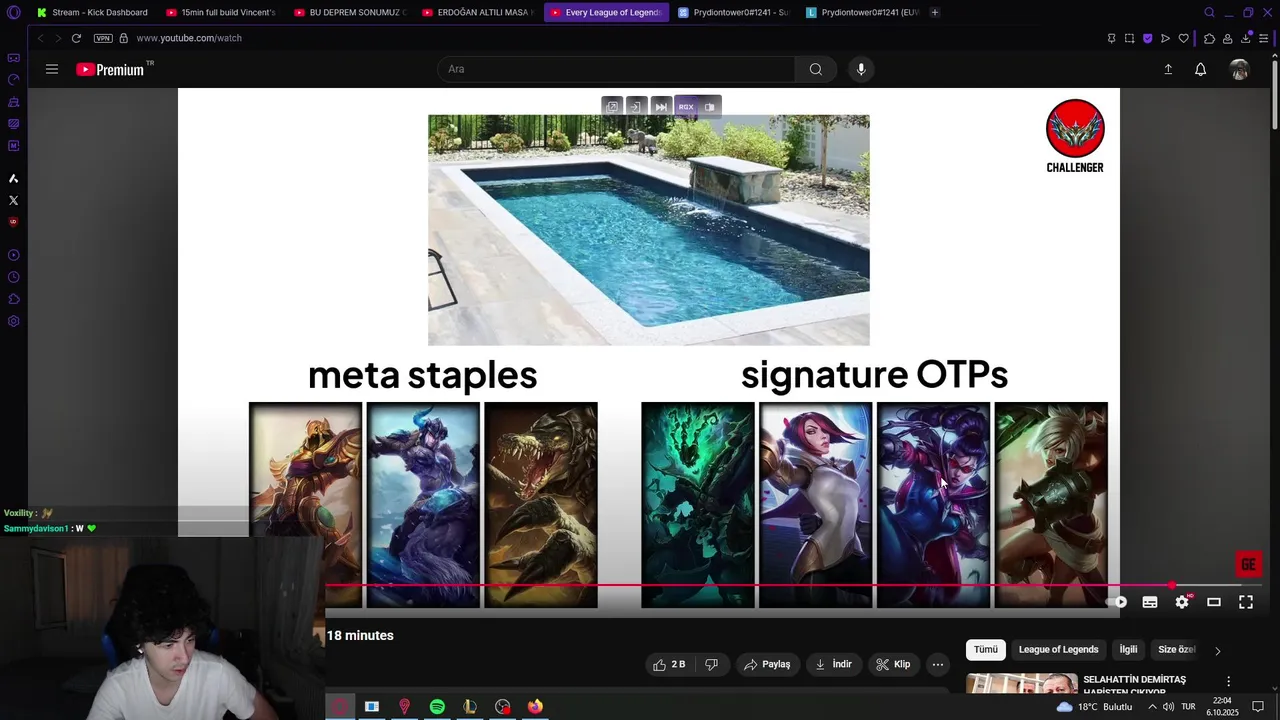Screen dimensions: 1280x720
Task: Take a snapshot with the browser capture icon
Action: click(x=1129, y=38)
